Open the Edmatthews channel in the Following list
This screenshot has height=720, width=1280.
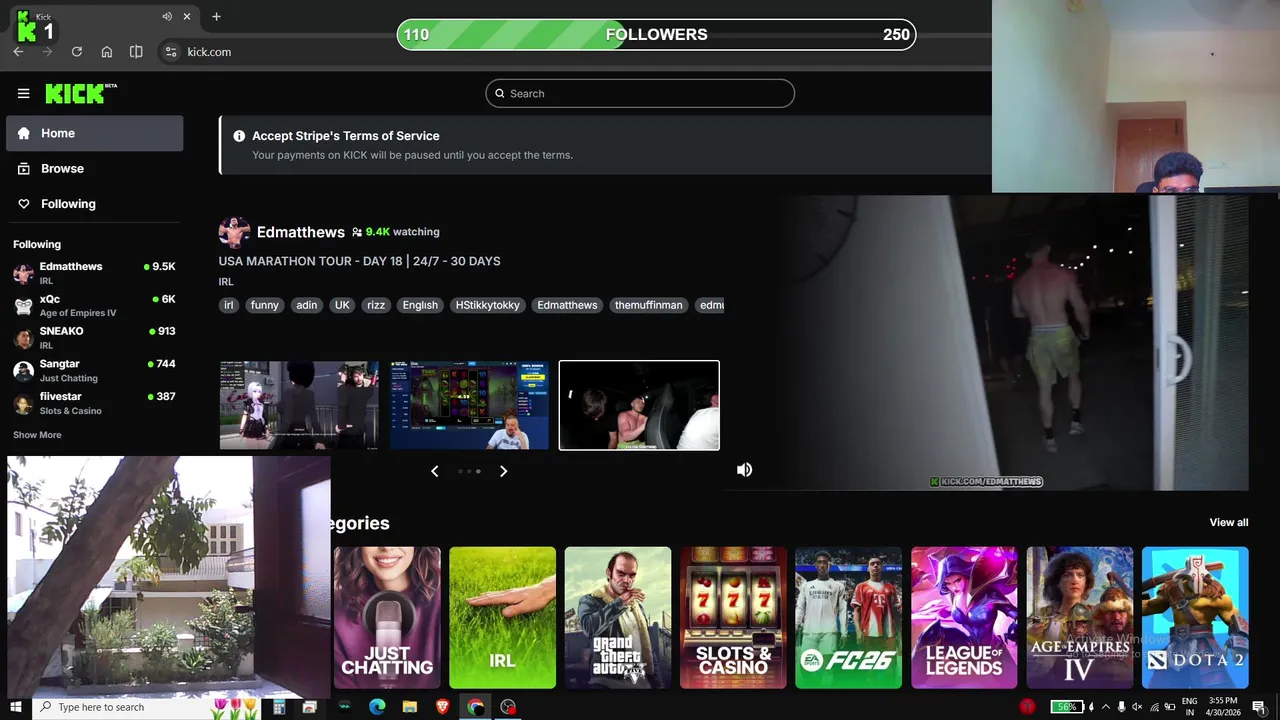pos(94,273)
